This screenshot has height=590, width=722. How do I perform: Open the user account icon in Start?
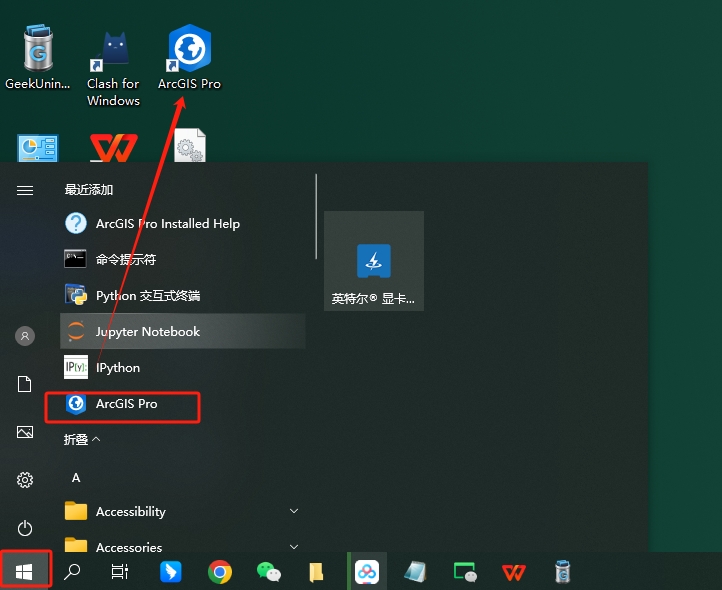tap(25, 336)
